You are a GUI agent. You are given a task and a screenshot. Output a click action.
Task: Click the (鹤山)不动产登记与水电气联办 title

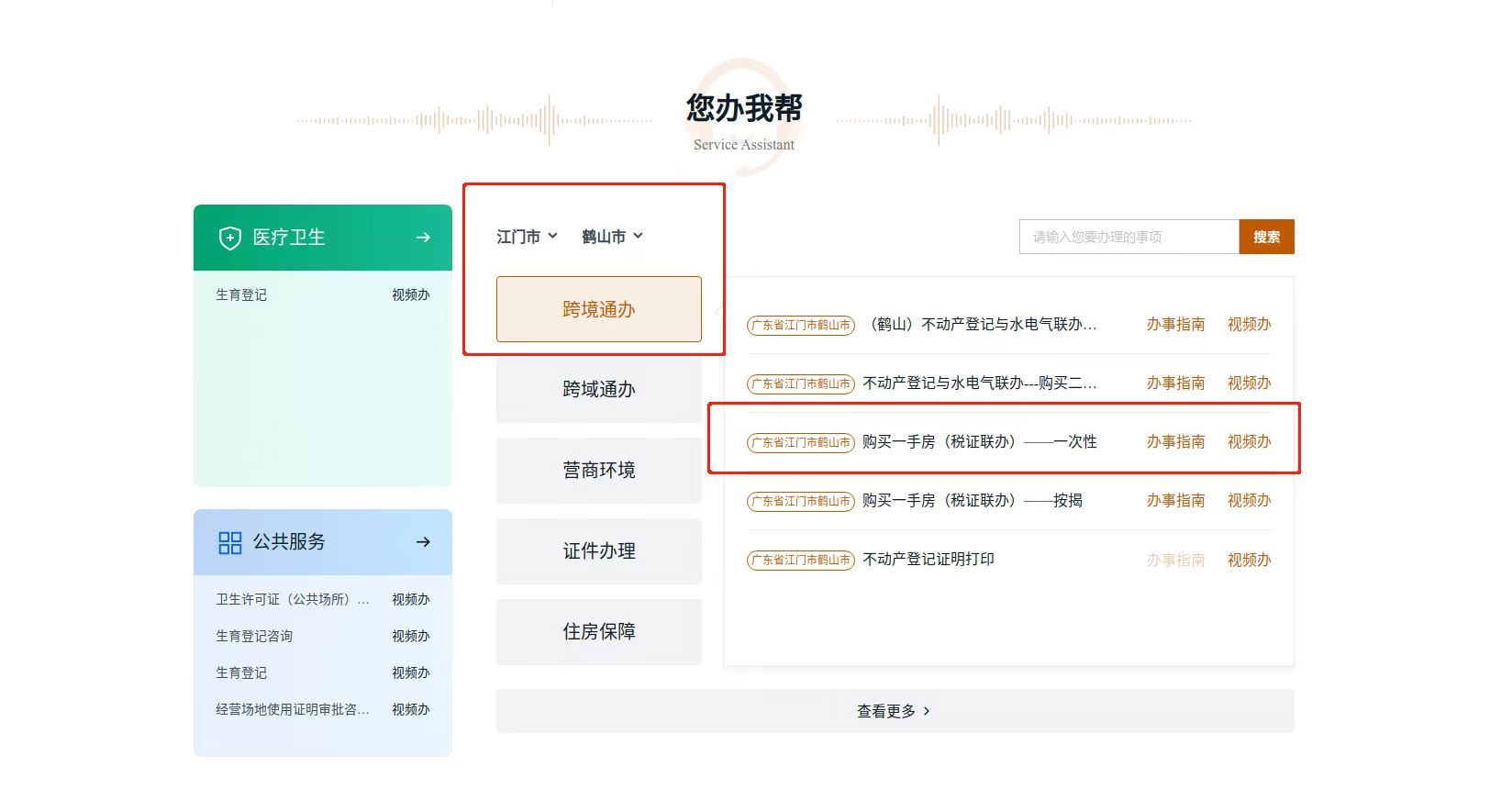[980, 324]
